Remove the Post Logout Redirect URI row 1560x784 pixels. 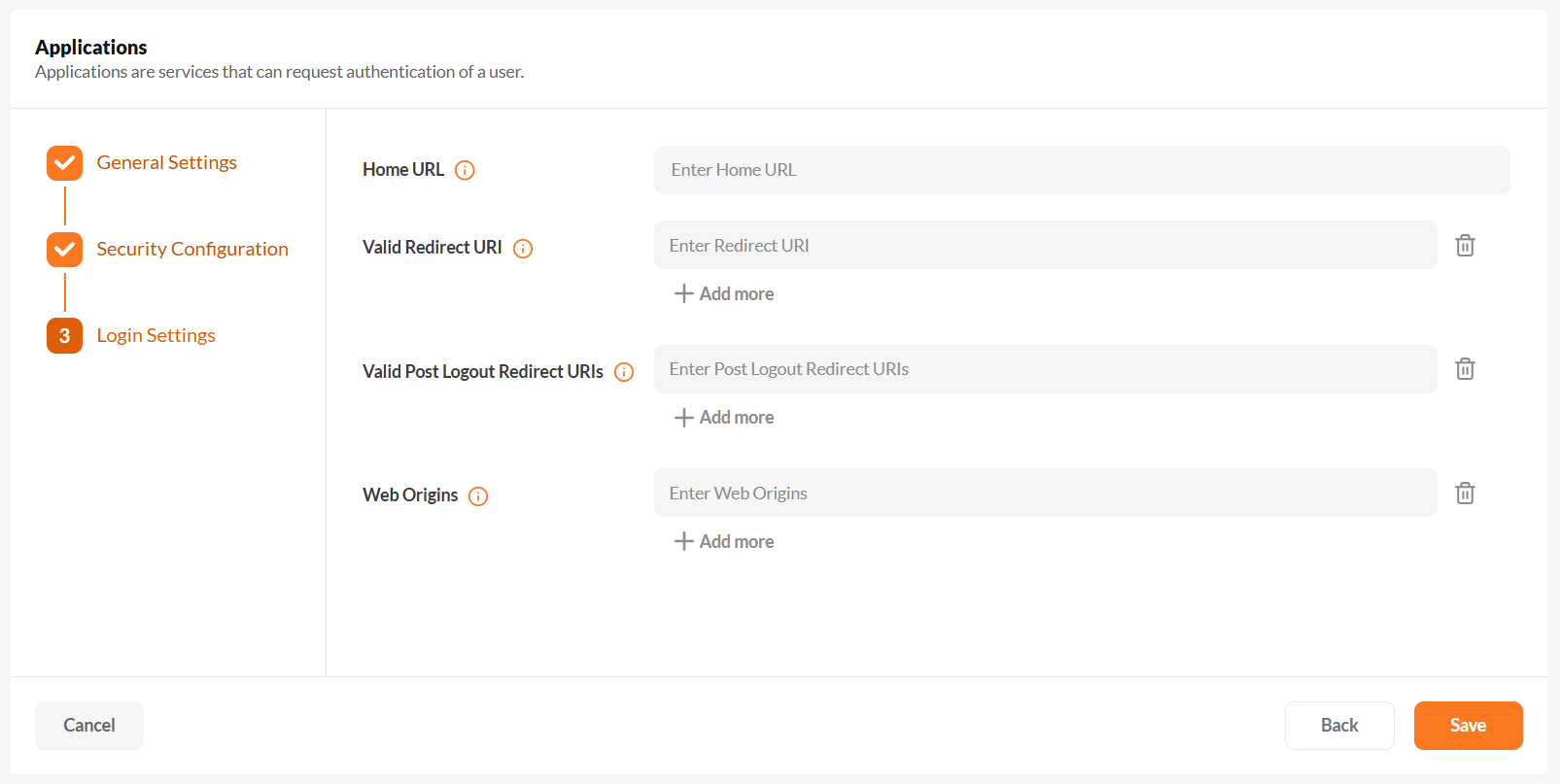coord(1465,369)
